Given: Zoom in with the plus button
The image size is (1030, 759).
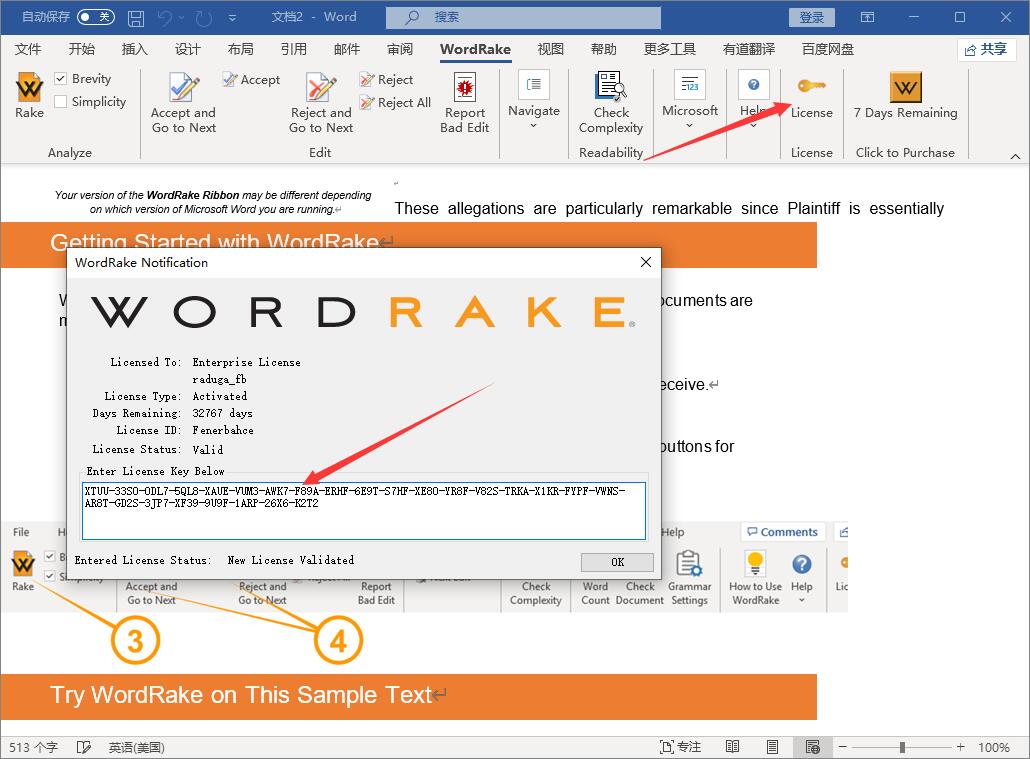Looking at the screenshot, I should tap(960, 747).
